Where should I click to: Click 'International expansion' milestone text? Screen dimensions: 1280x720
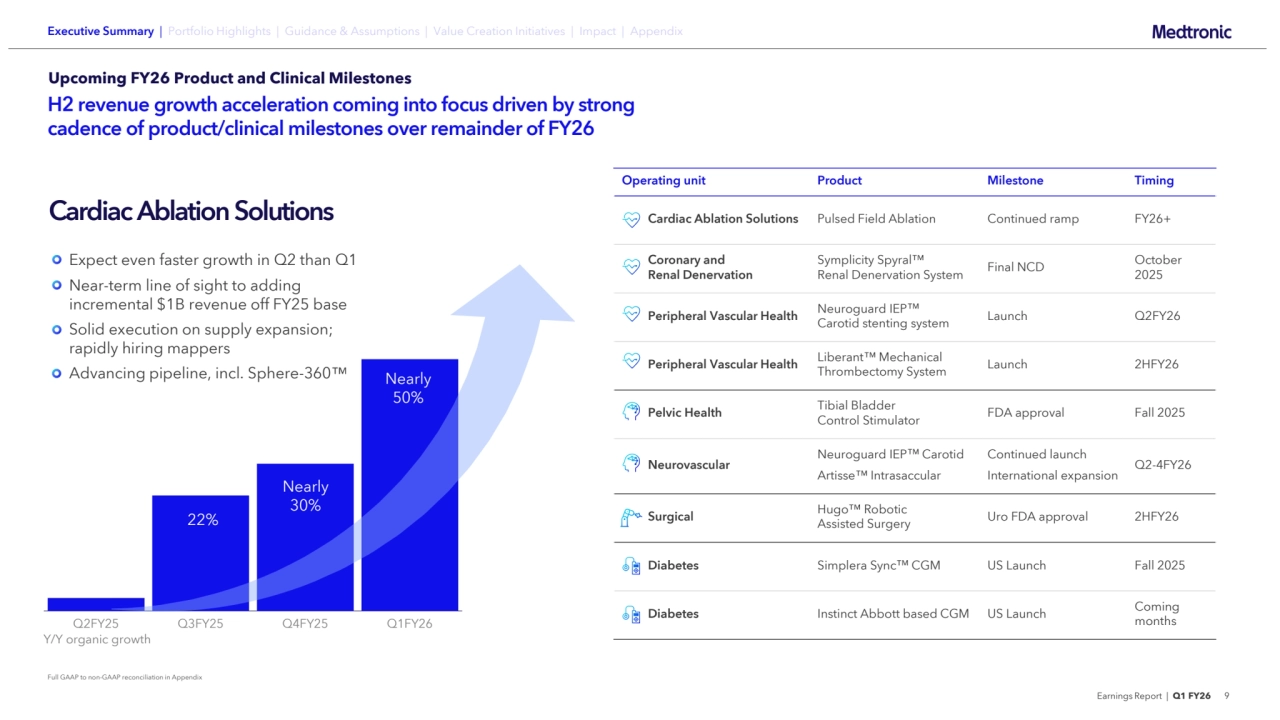tap(1052, 476)
